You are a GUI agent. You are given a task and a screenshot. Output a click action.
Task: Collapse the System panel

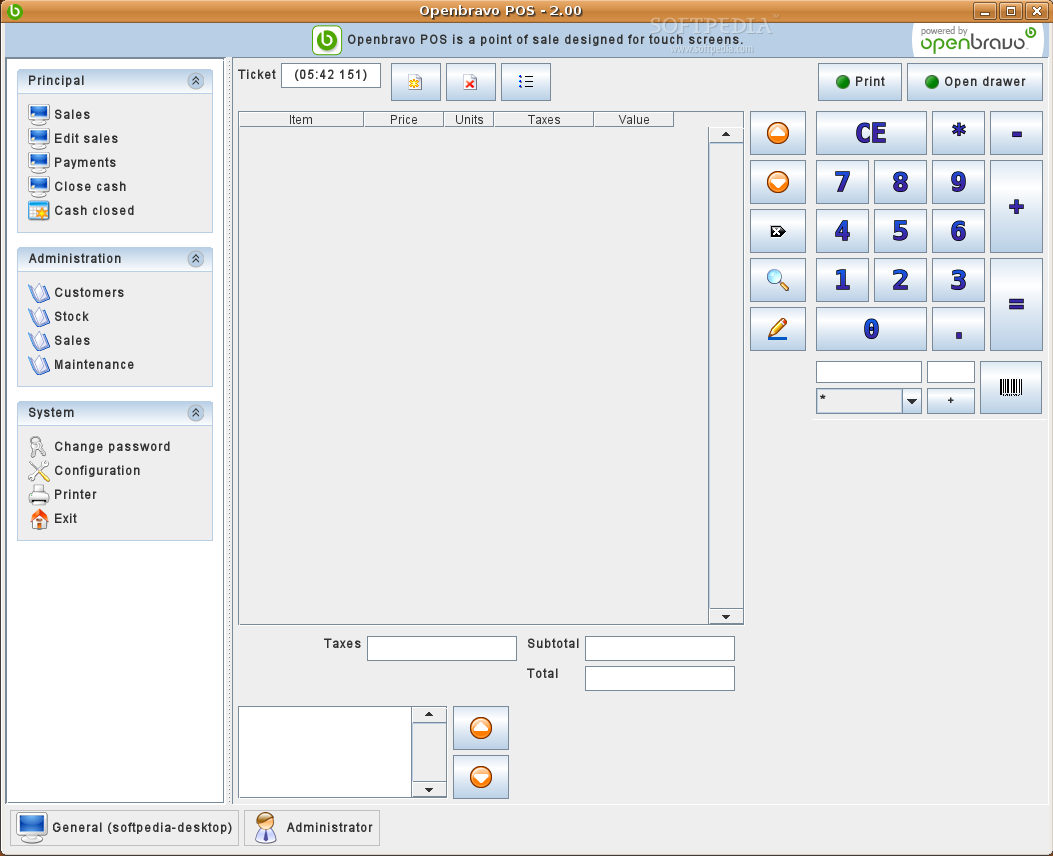click(x=196, y=413)
